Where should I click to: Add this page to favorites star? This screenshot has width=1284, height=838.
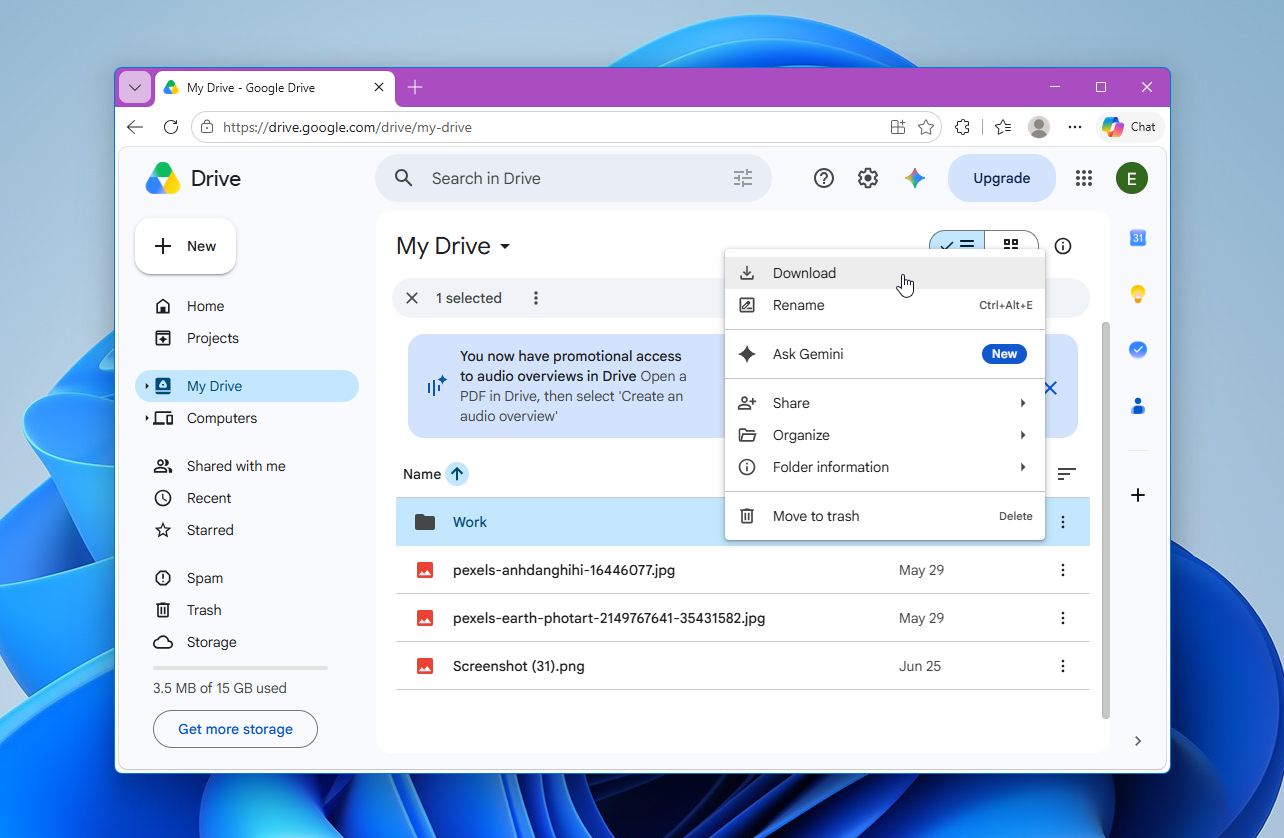click(x=926, y=127)
